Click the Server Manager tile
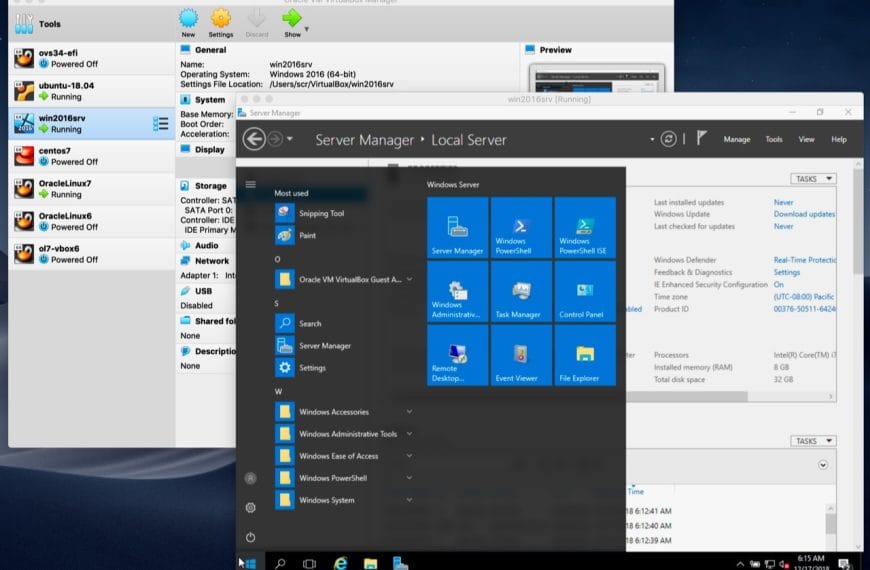Screen dimensions: 870x570 point(458,228)
